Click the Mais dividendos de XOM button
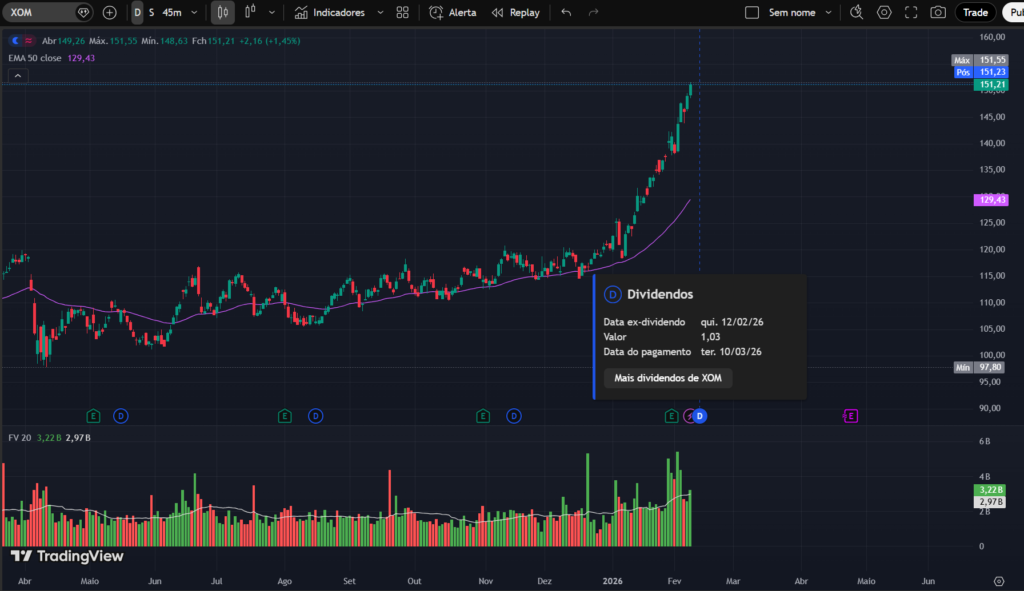 tap(667, 378)
